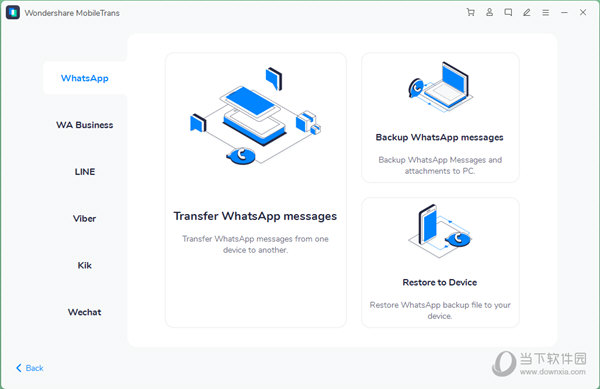Click the Transfer WhatsApp messages illustration
This screenshot has width=600, height=389.
coord(255,116)
